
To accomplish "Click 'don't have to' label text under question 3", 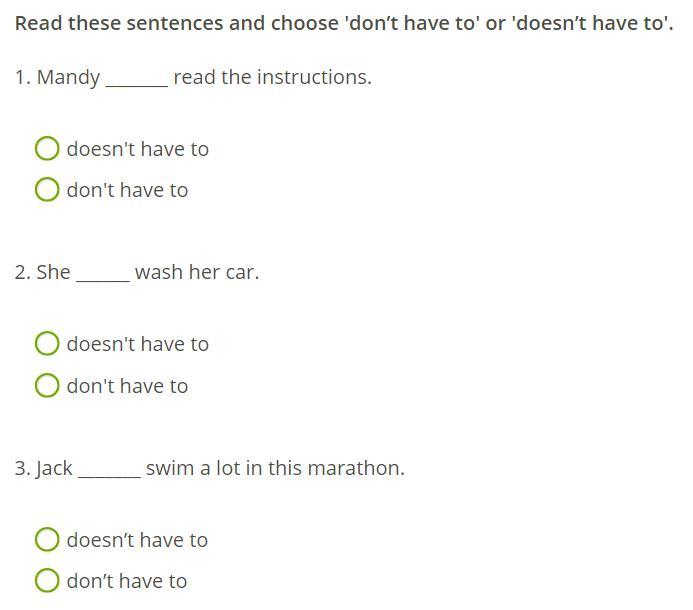I will (x=127, y=581).
